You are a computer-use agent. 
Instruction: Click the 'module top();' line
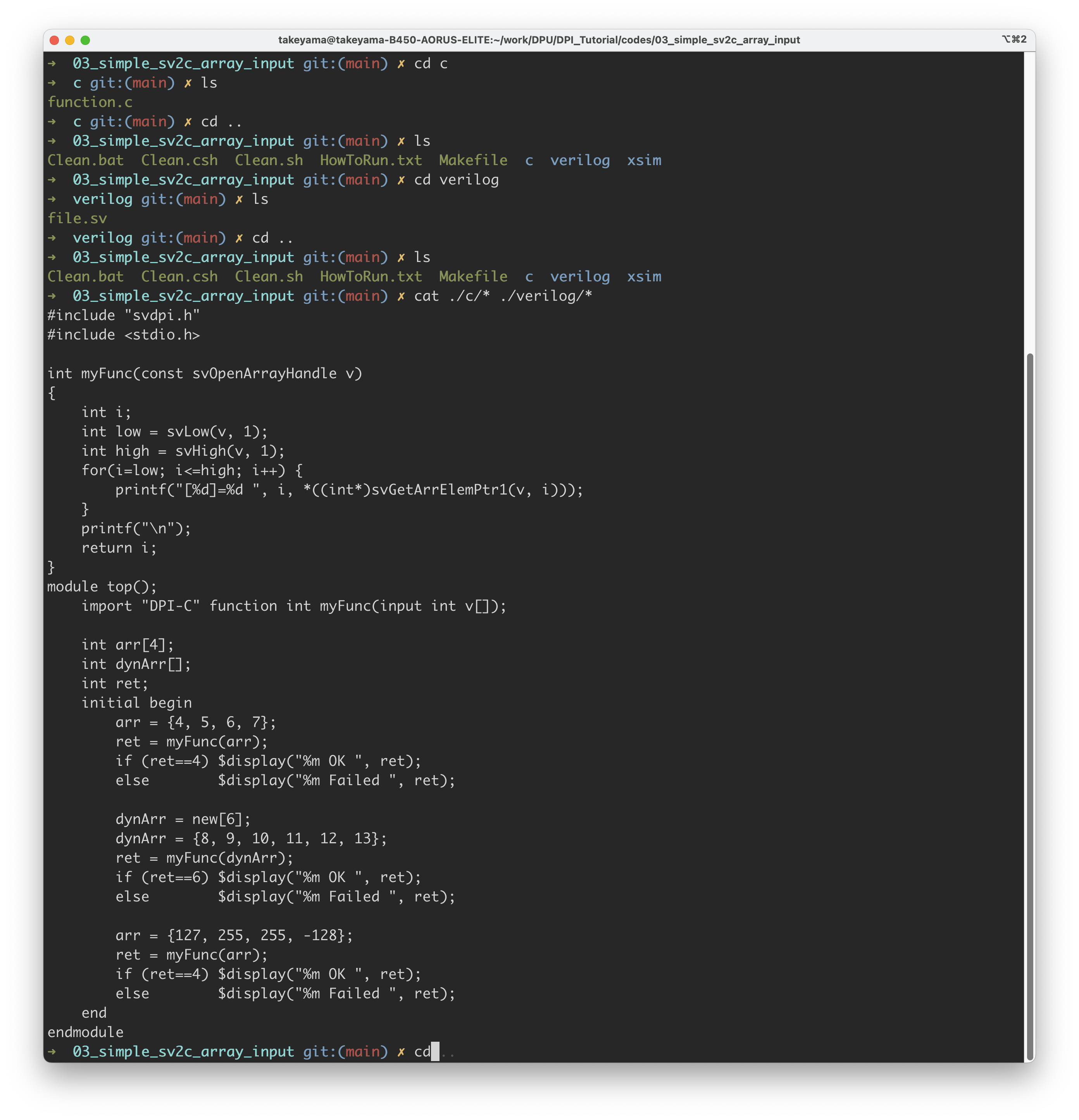102,587
